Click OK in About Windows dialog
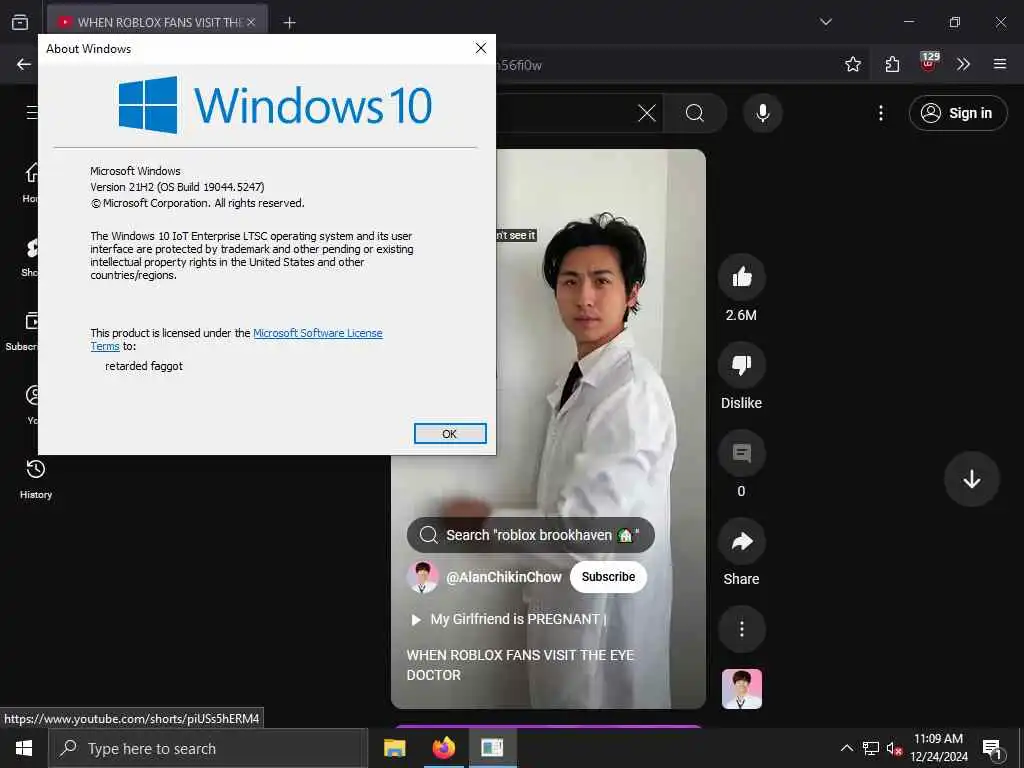This screenshot has height=768, width=1024. pyautogui.click(x=450, y=434)
